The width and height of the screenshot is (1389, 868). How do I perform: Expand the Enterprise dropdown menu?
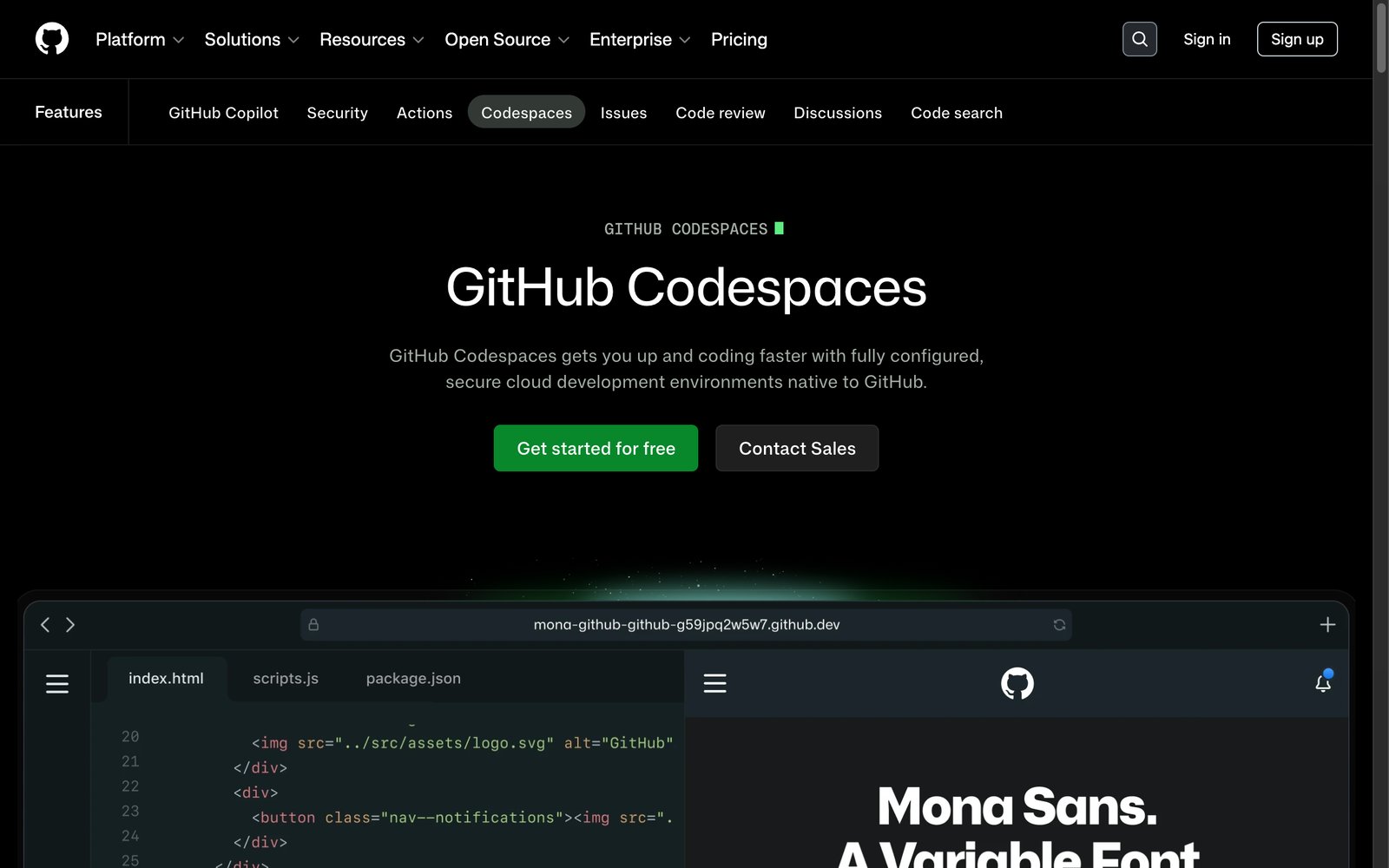tap(640, 40)
